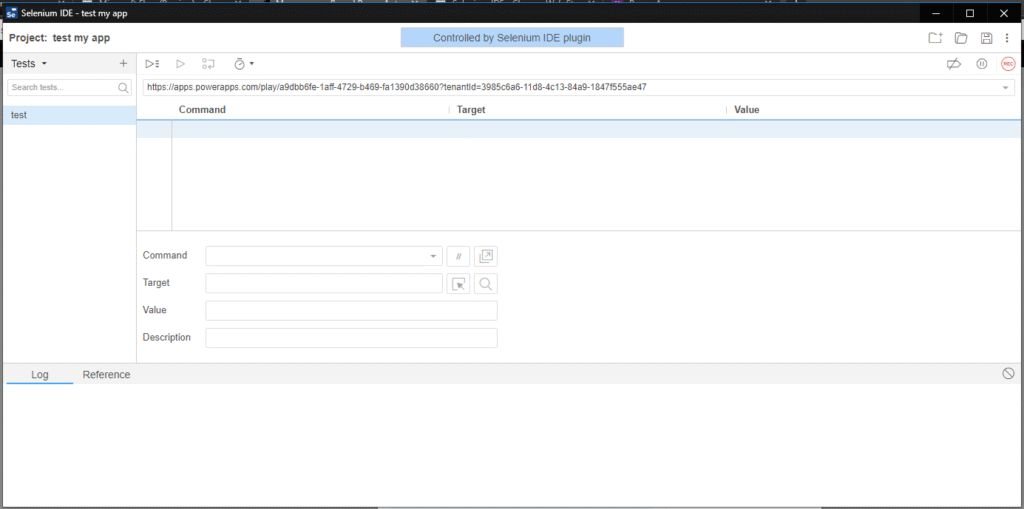This screenshot has width=1024, height=509.
Task: Run the current test
Action: pos(181,64)
